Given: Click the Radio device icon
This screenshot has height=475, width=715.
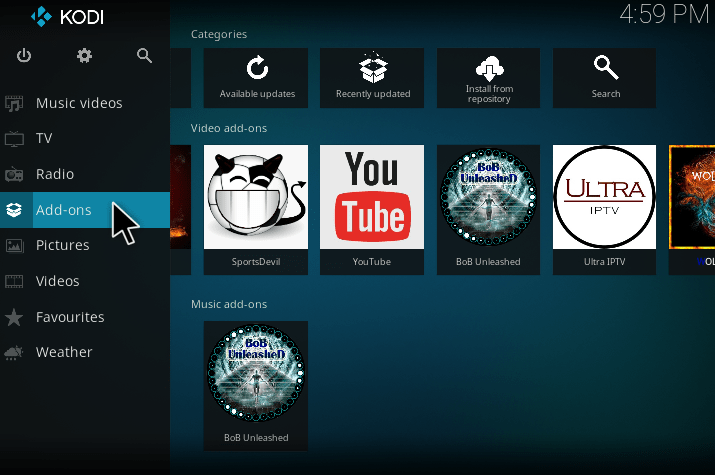Looking at the screenshot, I should (x=14, y=174).
